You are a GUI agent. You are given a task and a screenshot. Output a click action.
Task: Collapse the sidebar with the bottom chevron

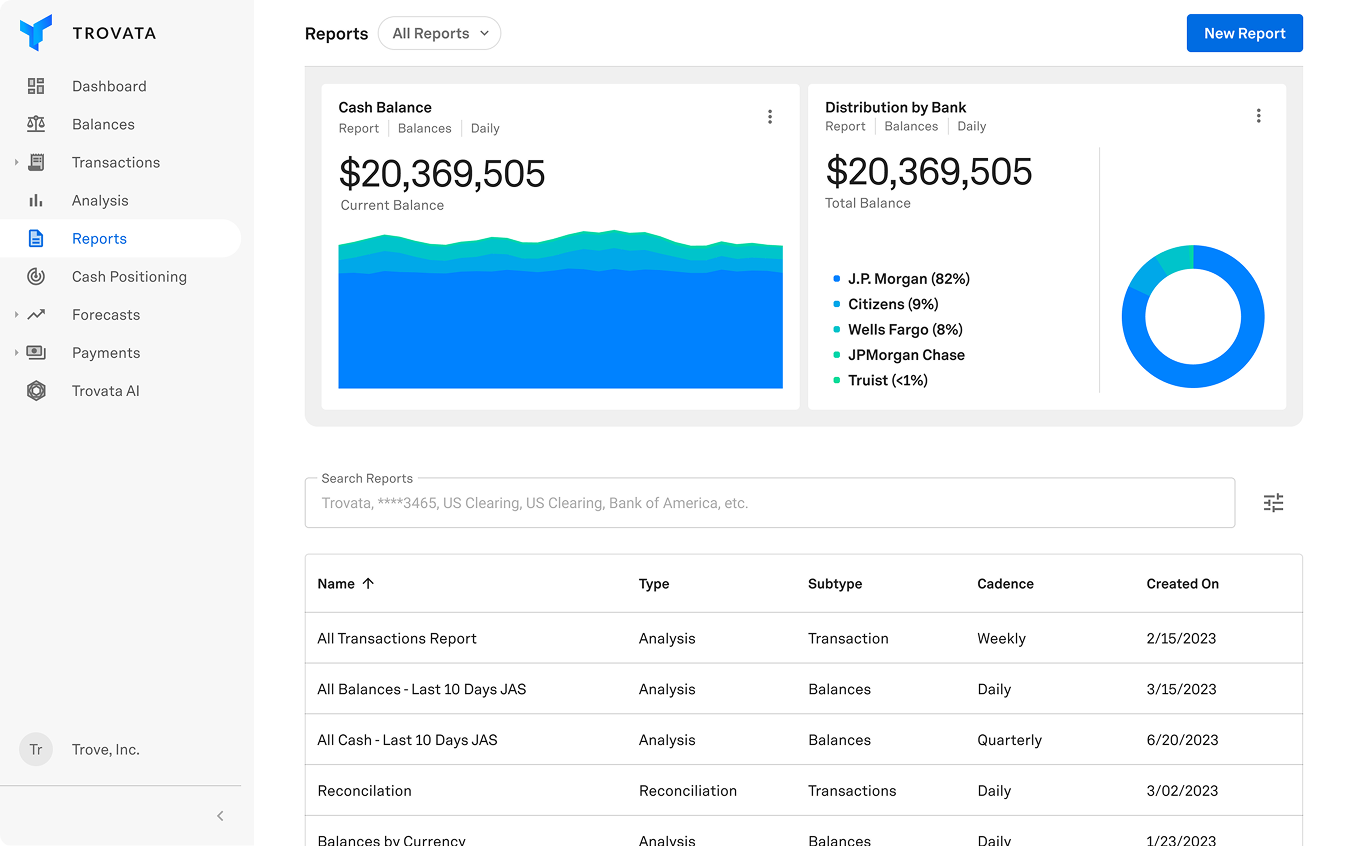220,815
